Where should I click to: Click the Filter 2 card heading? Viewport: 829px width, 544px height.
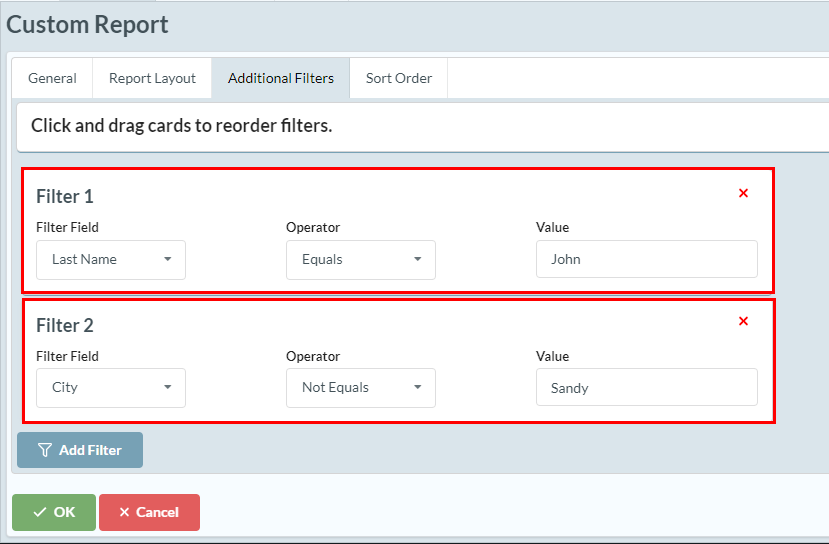click(x=65, y=325)
